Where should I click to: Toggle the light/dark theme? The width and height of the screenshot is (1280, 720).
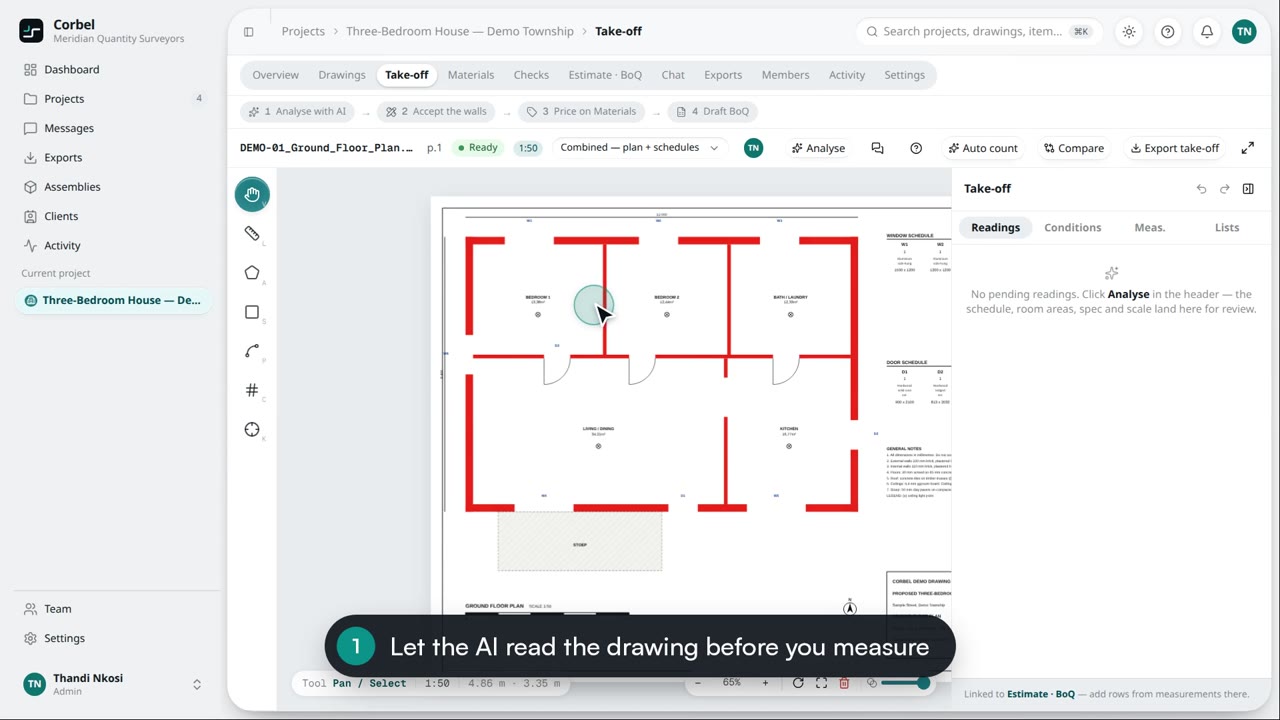coord(1129,32)
